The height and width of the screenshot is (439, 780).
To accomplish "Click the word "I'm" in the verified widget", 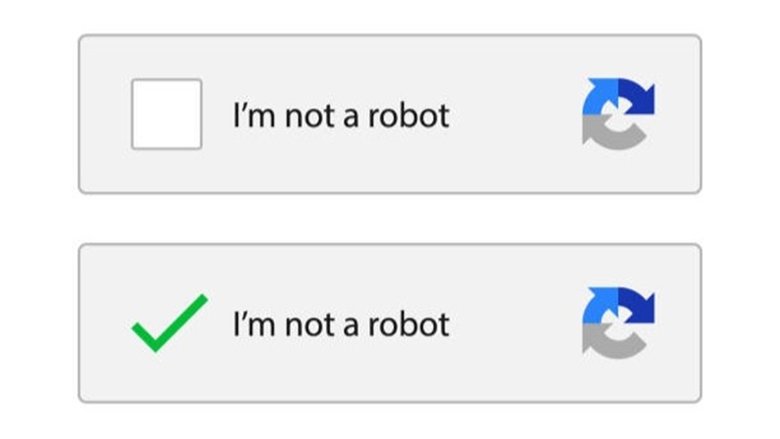I will click(254, 324).
